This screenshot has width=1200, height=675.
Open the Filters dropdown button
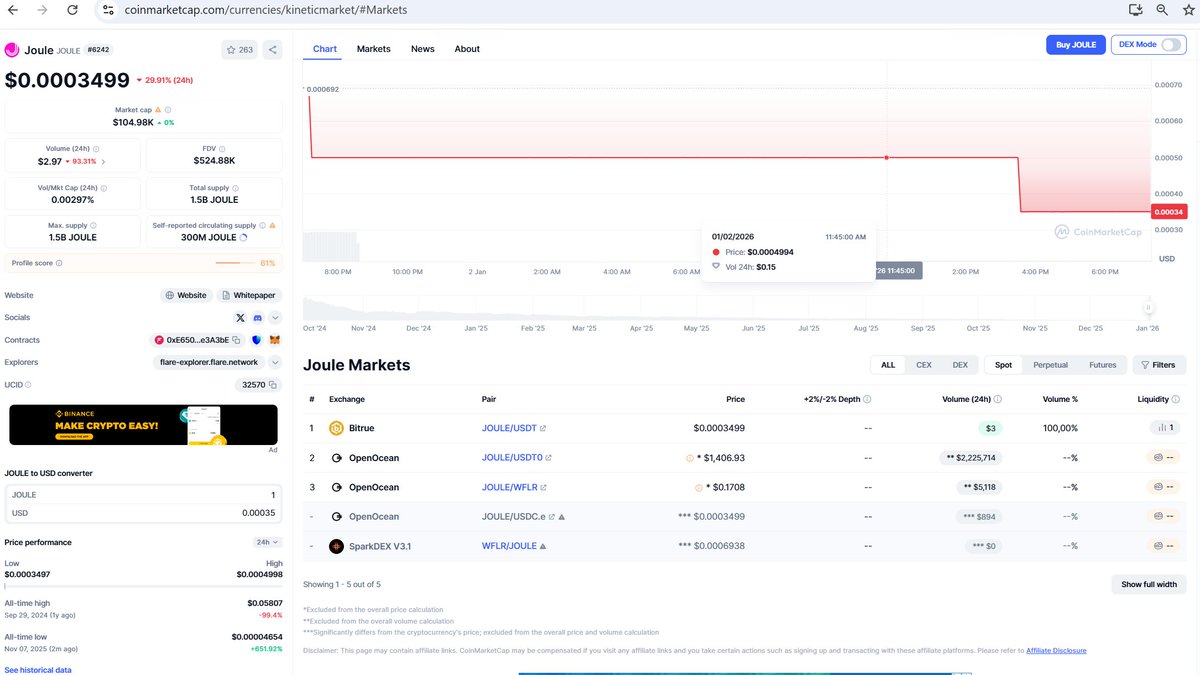coord(1159,365)
